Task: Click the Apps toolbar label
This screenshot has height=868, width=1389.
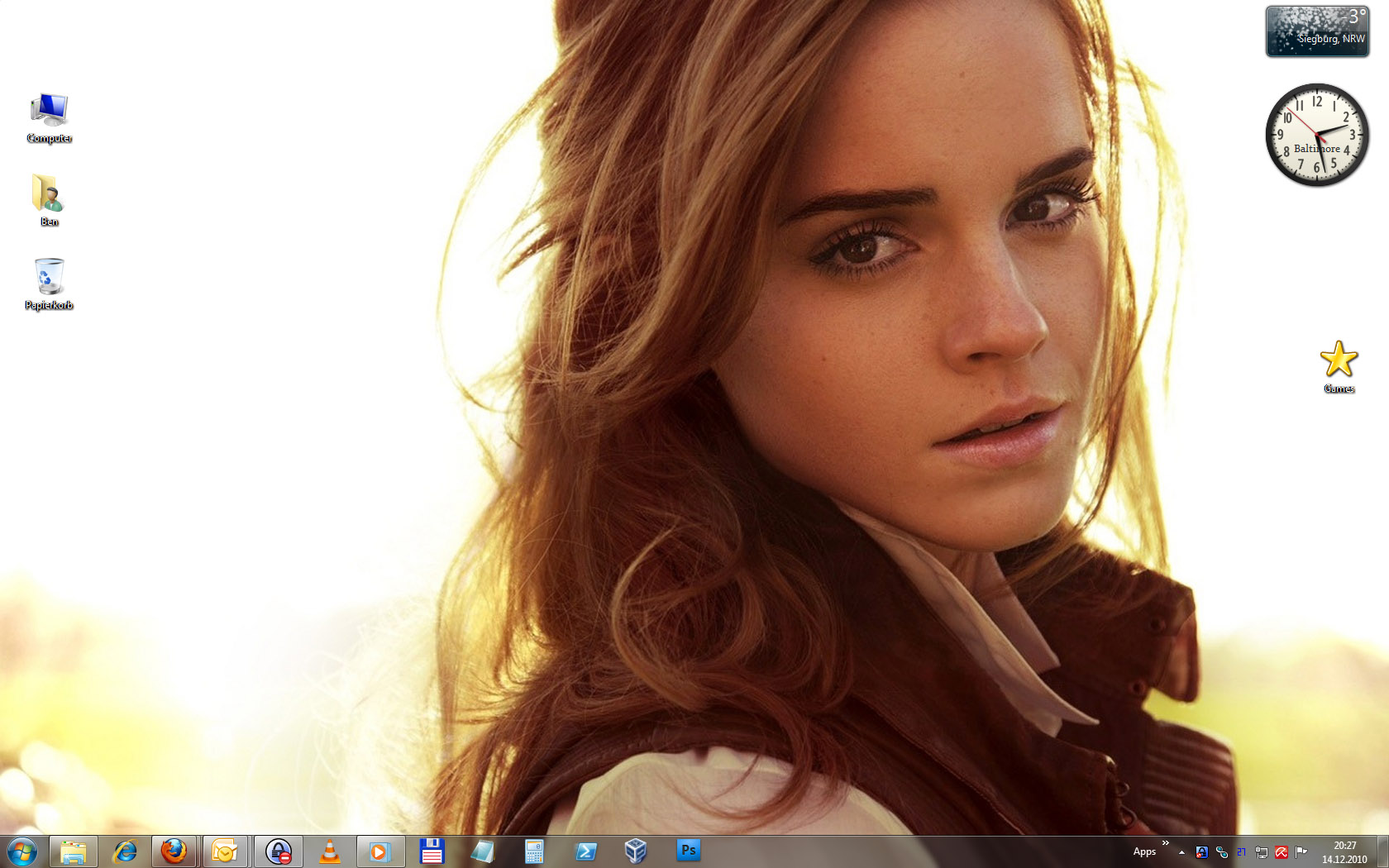Action: [1144, 851]
